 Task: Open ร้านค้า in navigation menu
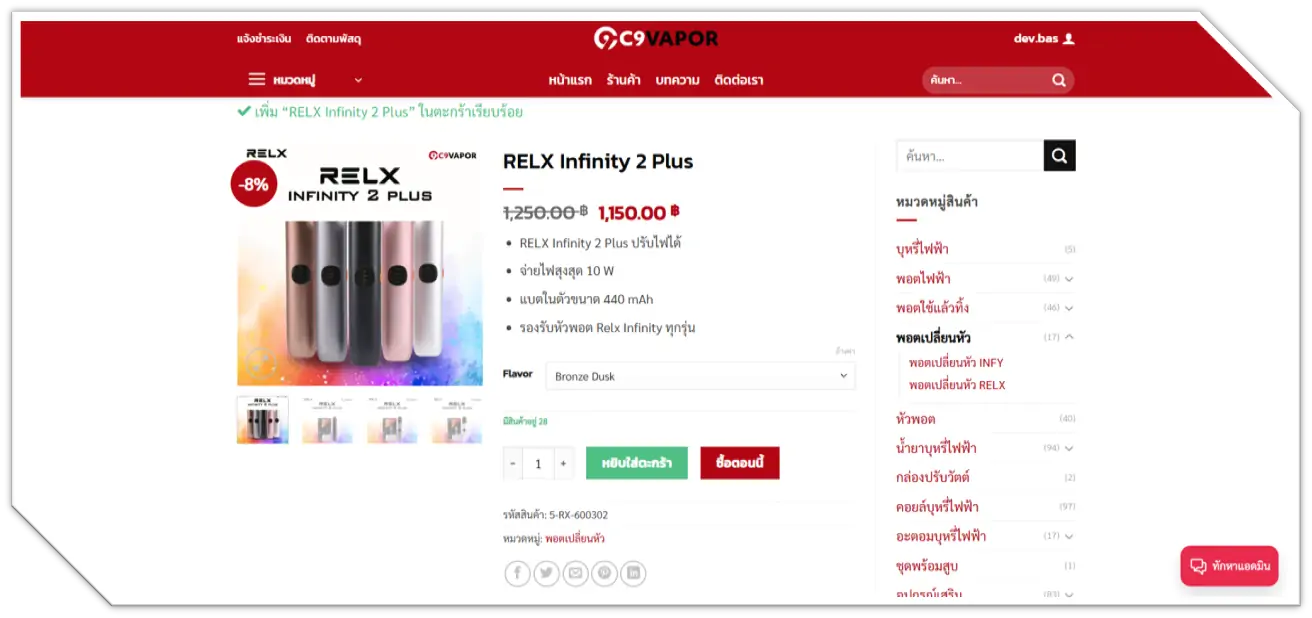(x=623, y=80)
